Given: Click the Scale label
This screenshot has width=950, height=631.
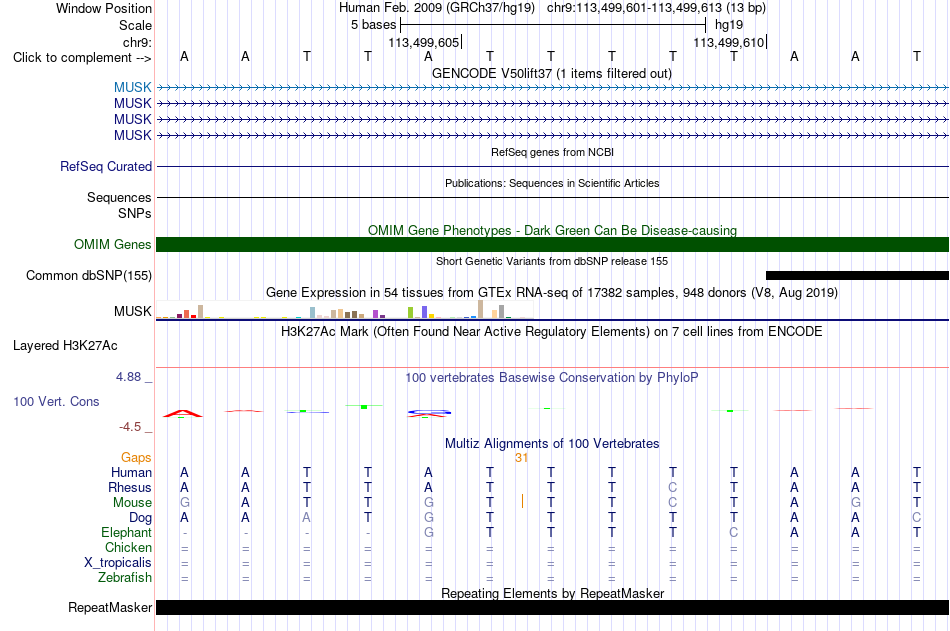Looking at the screenshot, I should tap(135, 25).
